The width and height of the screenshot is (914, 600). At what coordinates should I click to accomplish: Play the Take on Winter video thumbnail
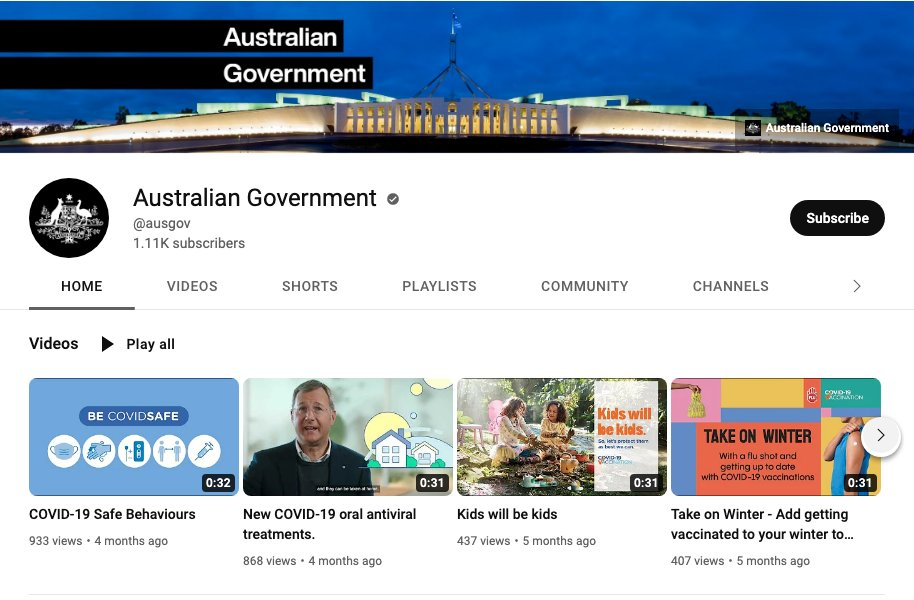coord(775,437)
